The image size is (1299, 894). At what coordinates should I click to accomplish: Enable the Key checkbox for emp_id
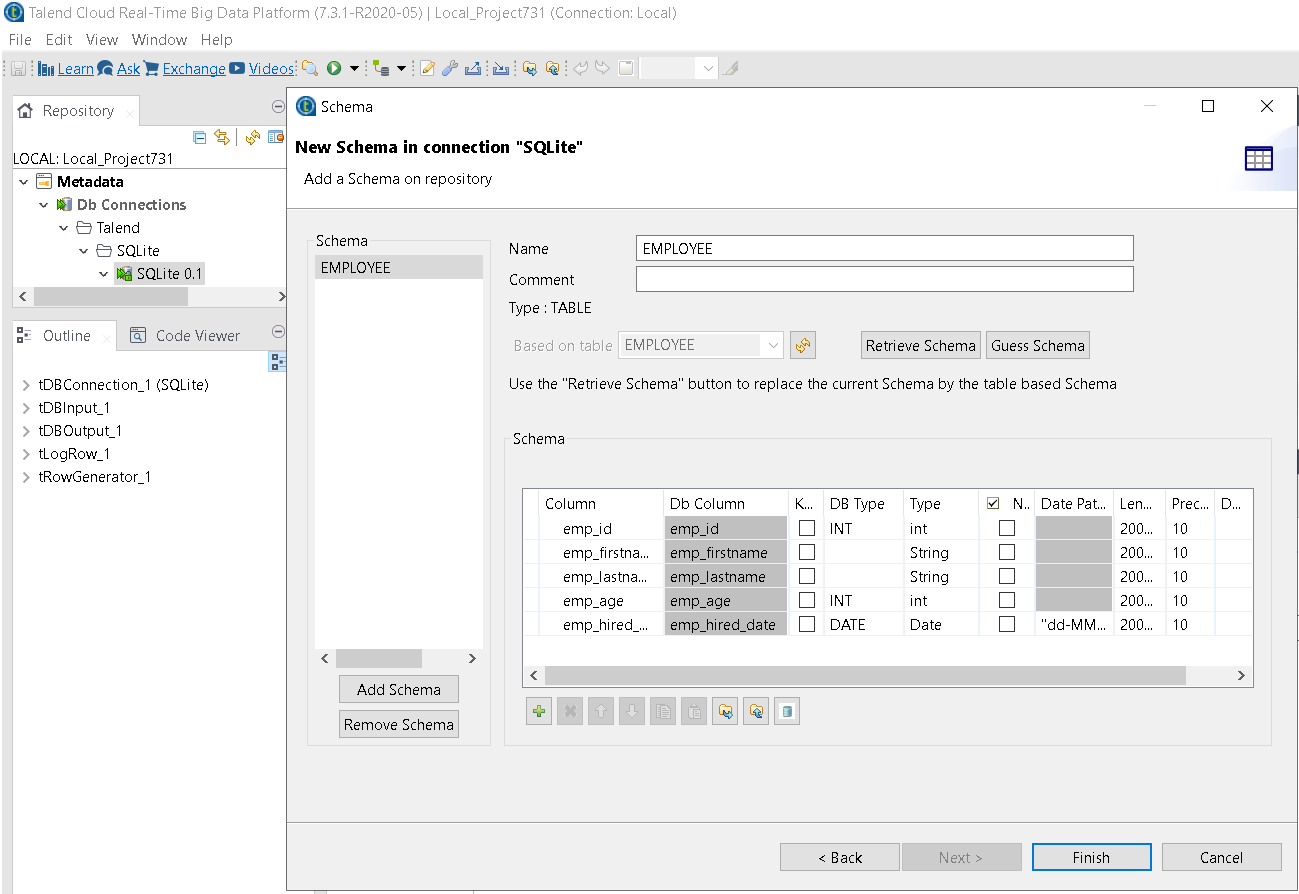807,528
